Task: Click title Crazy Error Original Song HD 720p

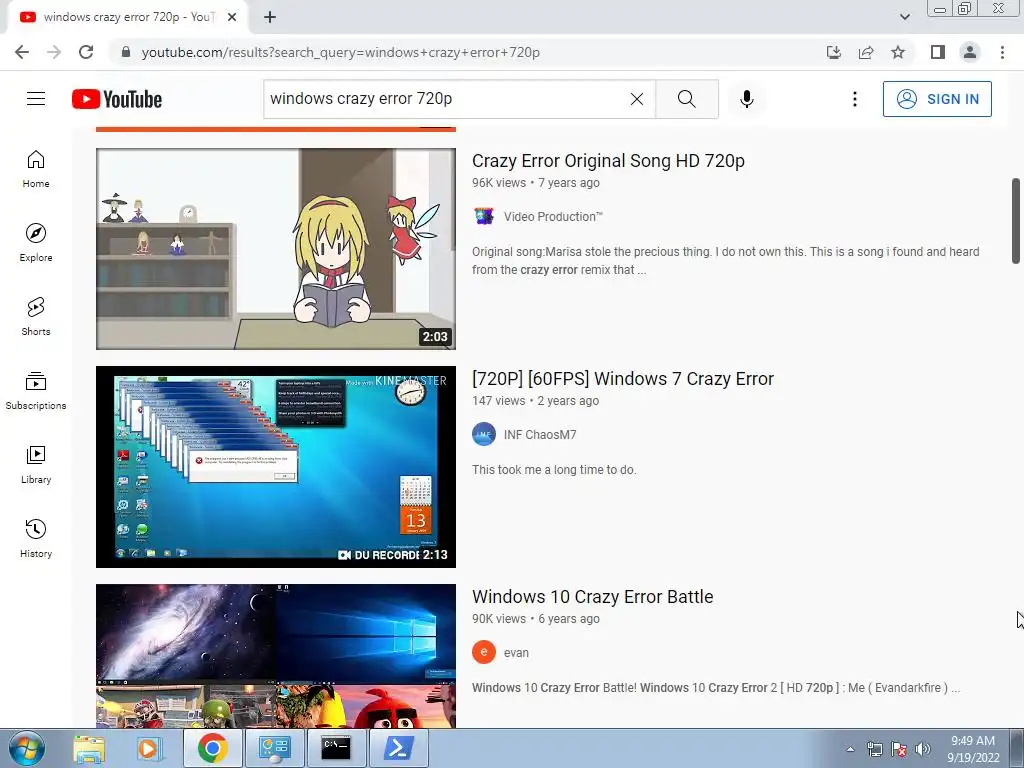Action: 608,161
